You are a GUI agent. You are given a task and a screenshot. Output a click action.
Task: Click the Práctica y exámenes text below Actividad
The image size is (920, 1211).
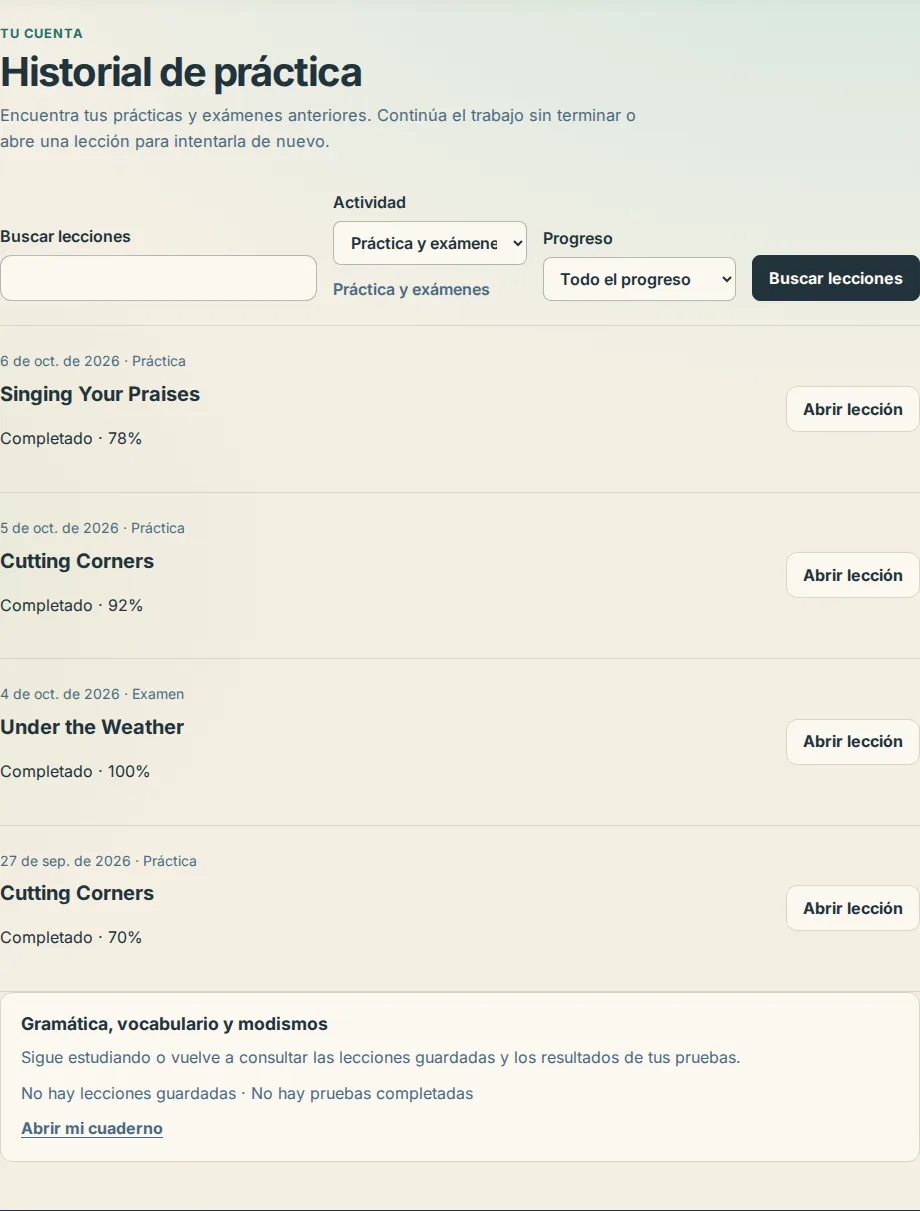coord(411,289)
